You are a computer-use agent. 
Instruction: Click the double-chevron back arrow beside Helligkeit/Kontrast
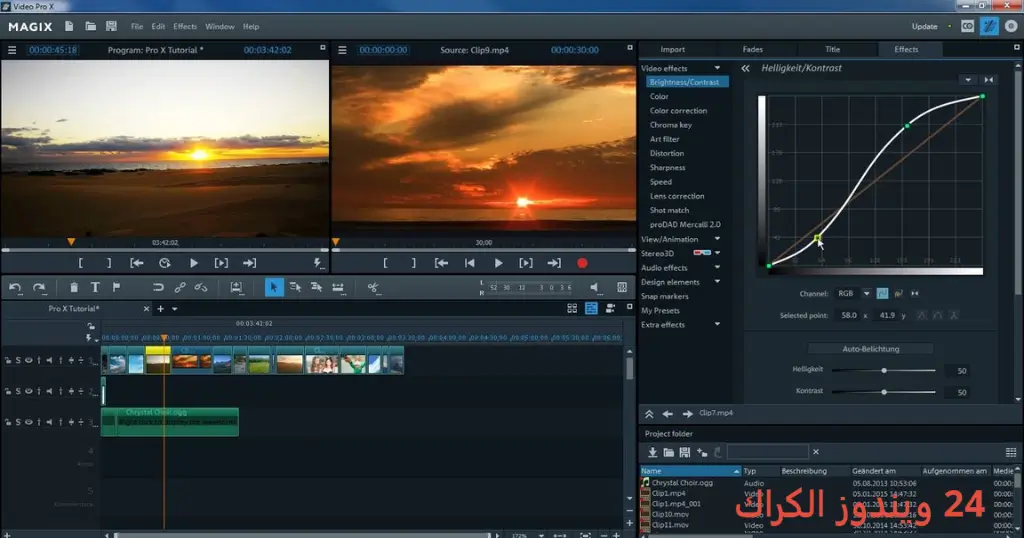pyautogui.click(x=745, y=68)
